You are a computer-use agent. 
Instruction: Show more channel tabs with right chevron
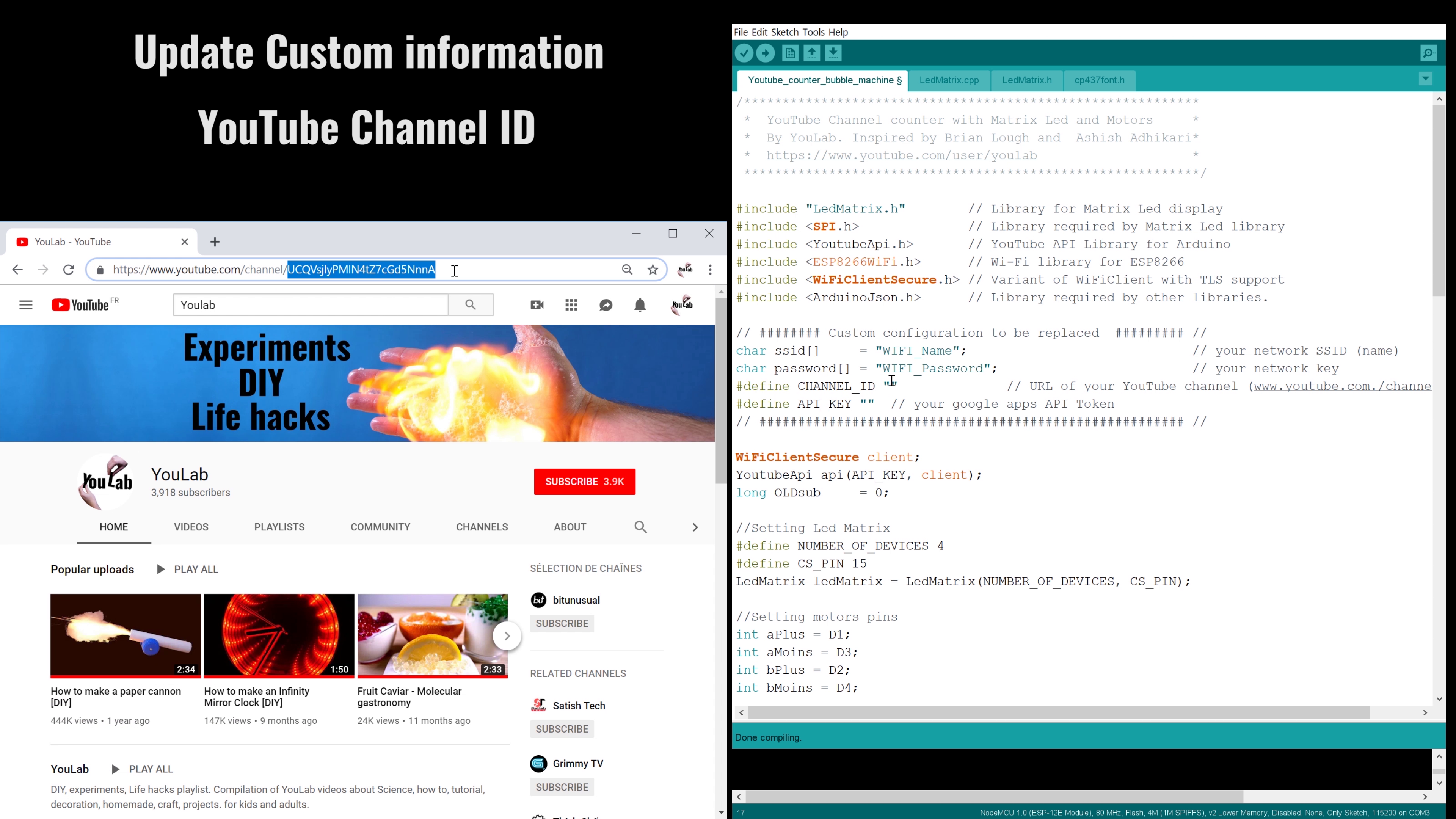[x=695, y=527]
